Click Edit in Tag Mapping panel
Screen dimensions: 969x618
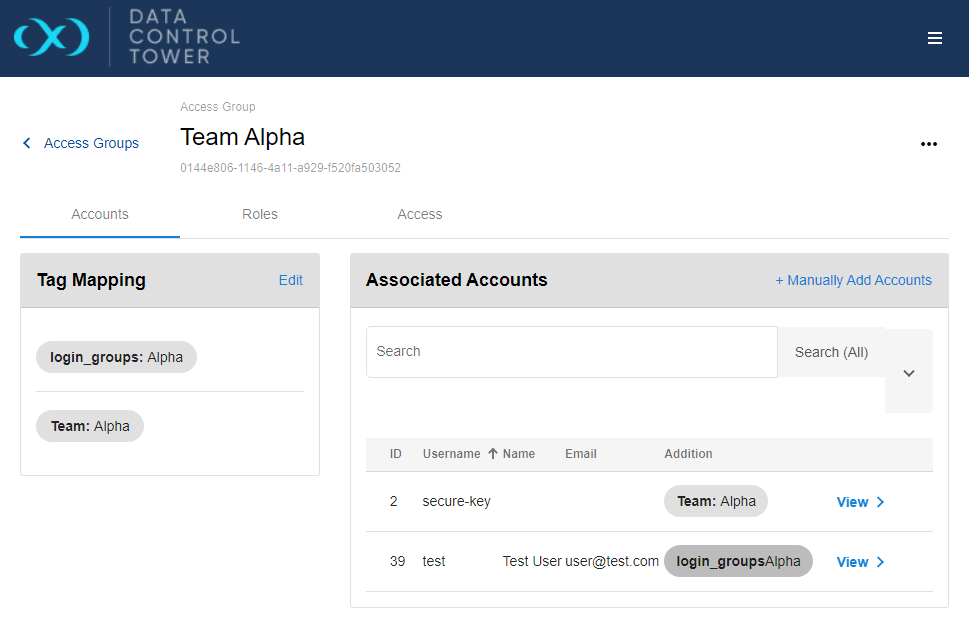click(290, 280)
